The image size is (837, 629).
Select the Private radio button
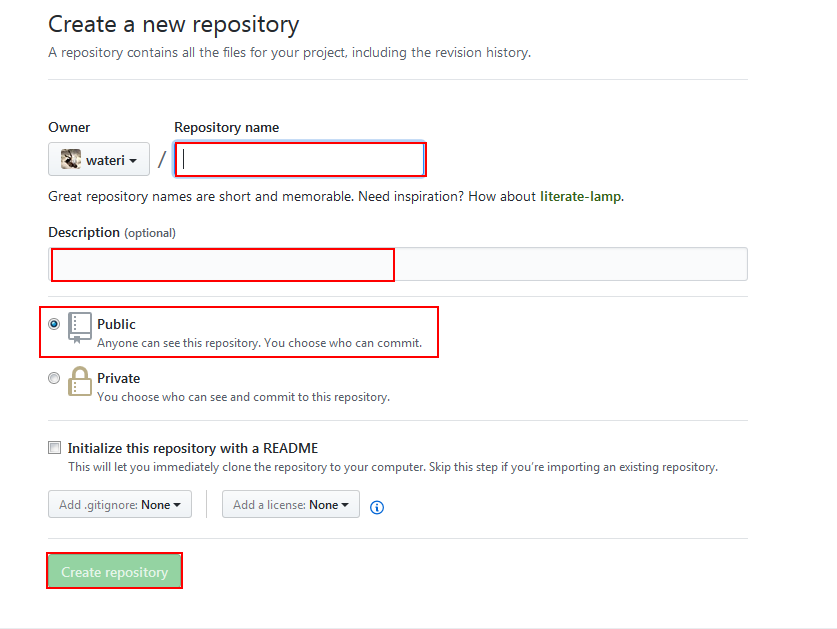click(54, 378)
